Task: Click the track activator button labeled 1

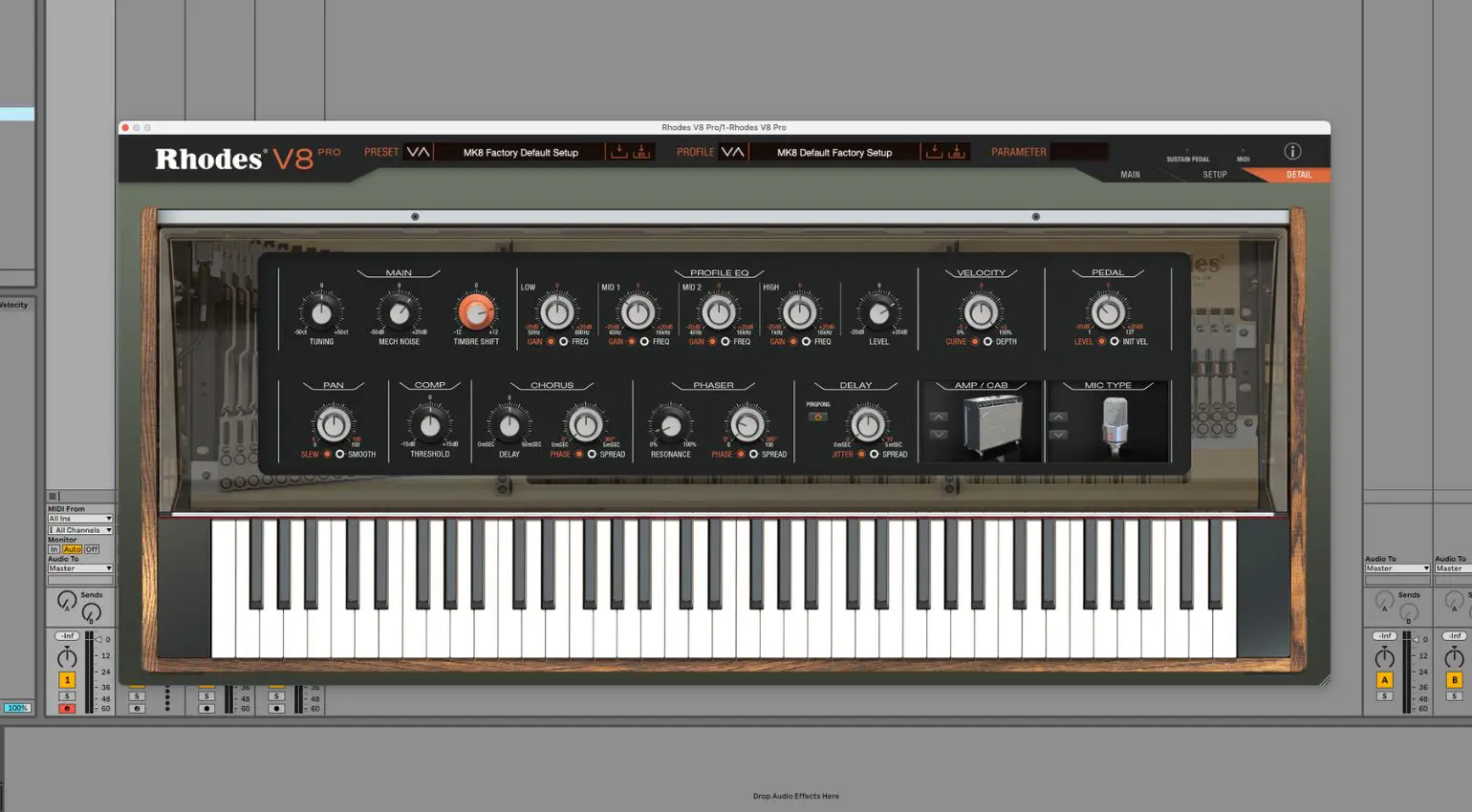Action: point(66,678)
